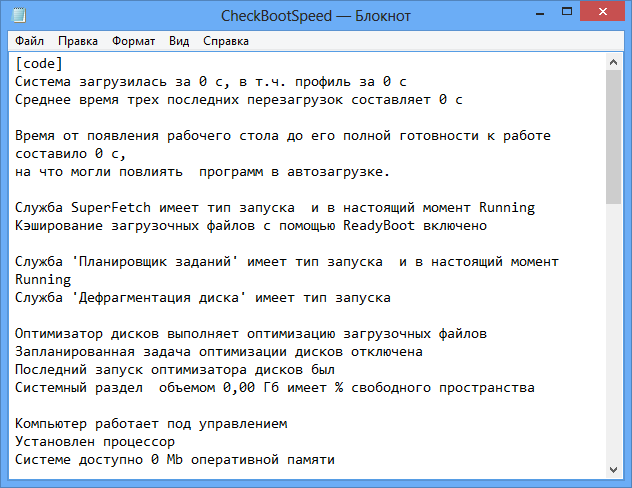The width and height of the screenshot is (632, 488).
Task: Open the Правка menu
Action: pos(78,41)
